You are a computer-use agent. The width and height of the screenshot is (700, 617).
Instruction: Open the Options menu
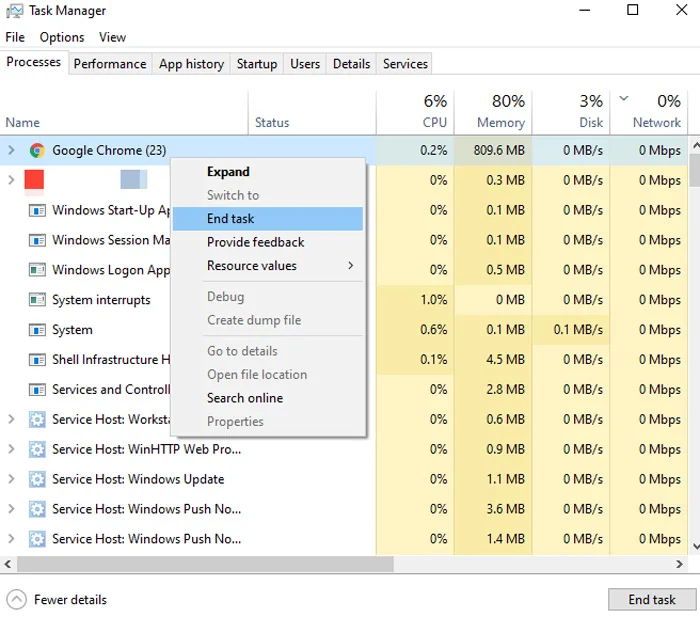tap(62, 37)
